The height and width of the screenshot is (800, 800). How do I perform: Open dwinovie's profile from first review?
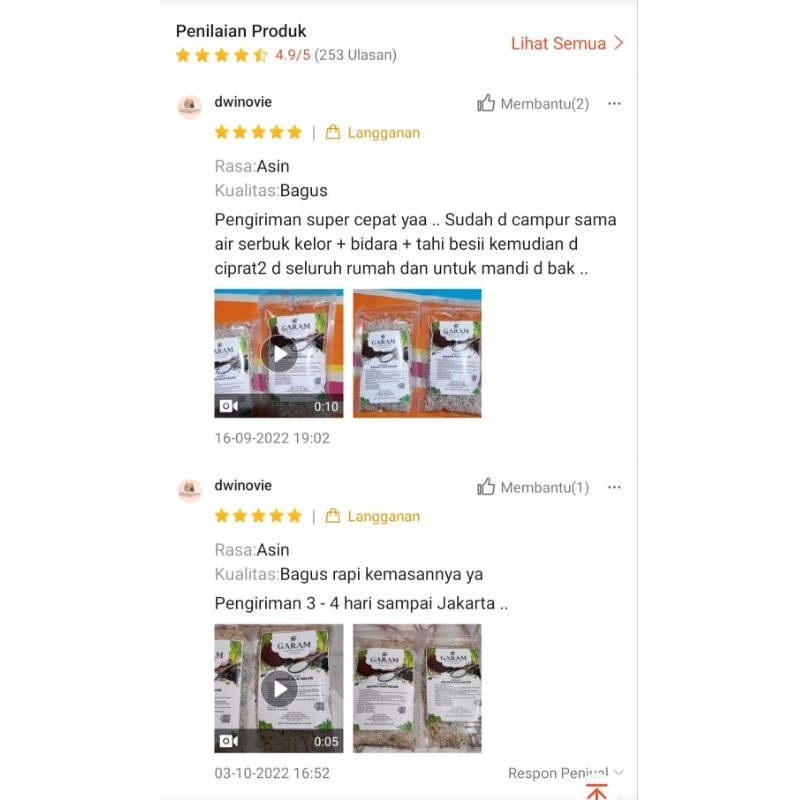(243, 102)
